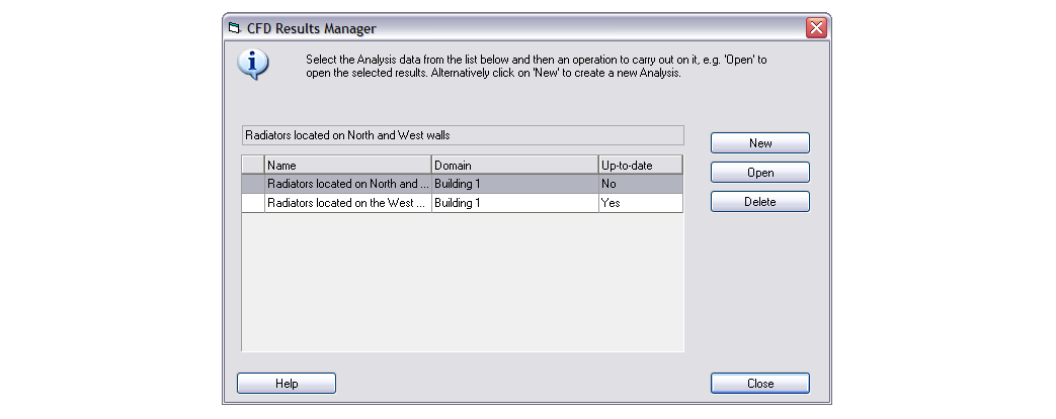The width and height of the screenshot is (1056, 419).
Task: Click the analysis name text field
Action: tap(462, 134)
